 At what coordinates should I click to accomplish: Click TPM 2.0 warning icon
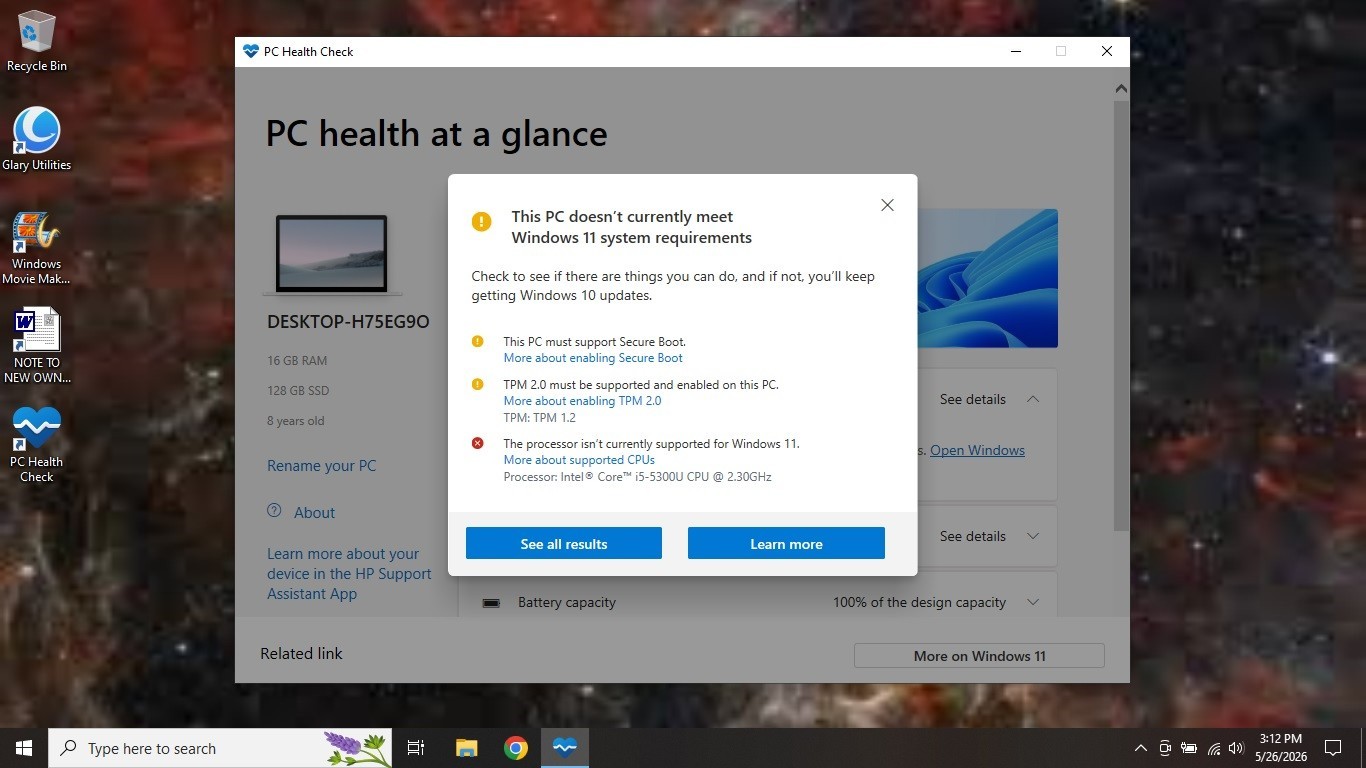coord(478,384)
